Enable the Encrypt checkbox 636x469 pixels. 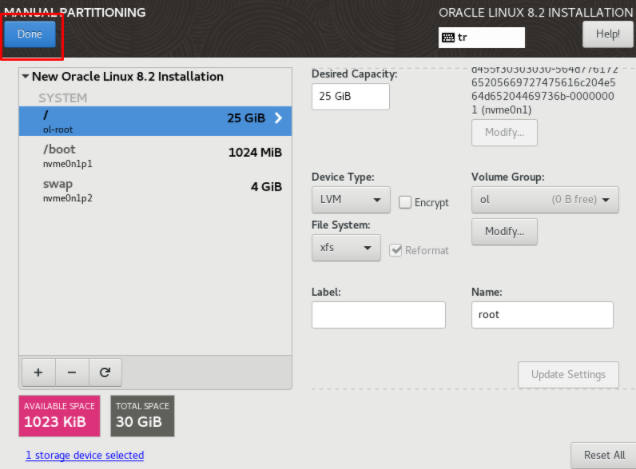[x=405, y=202]
